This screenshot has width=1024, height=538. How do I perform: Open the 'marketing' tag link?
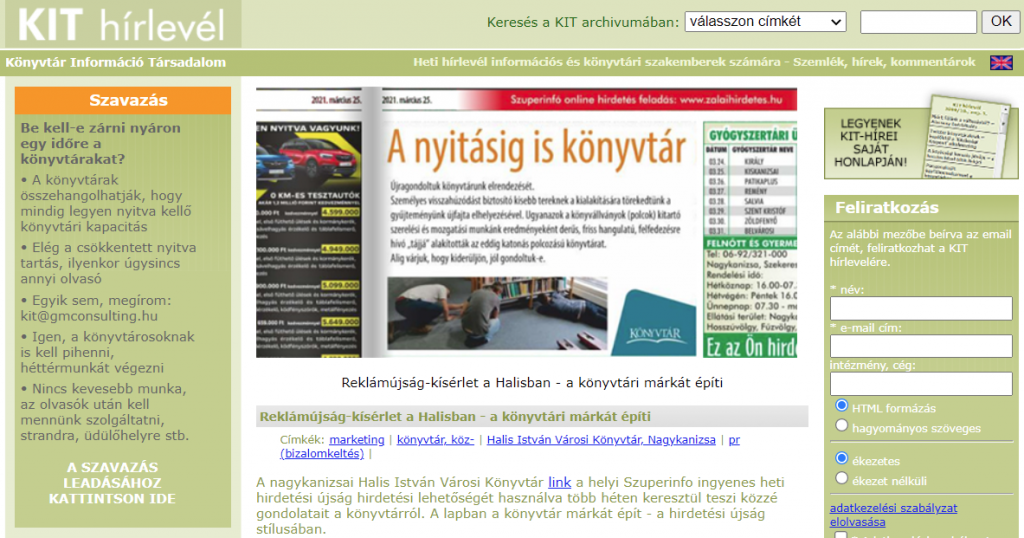[x=357, y=440]
